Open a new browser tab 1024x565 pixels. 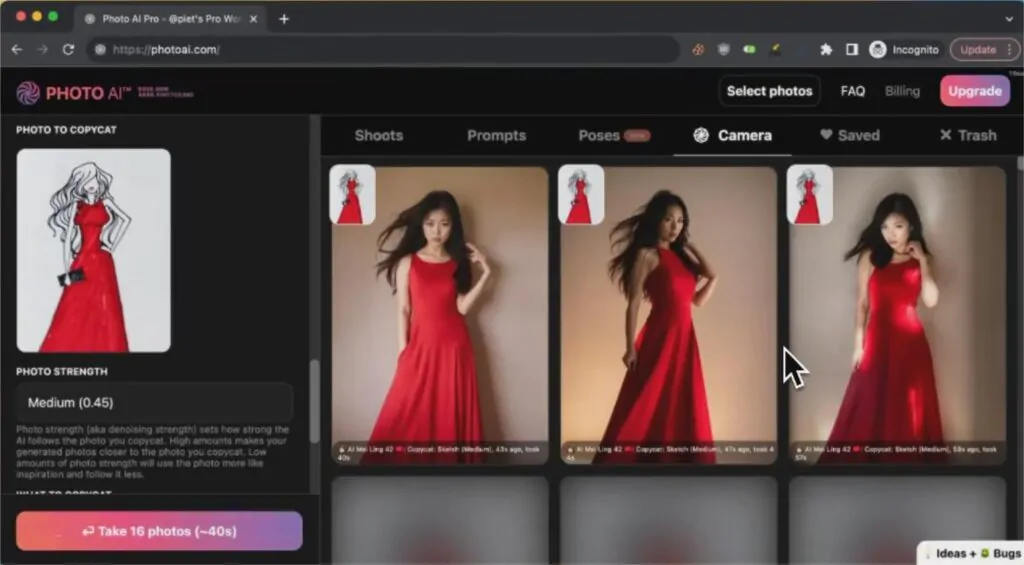[x=284, y=18]
